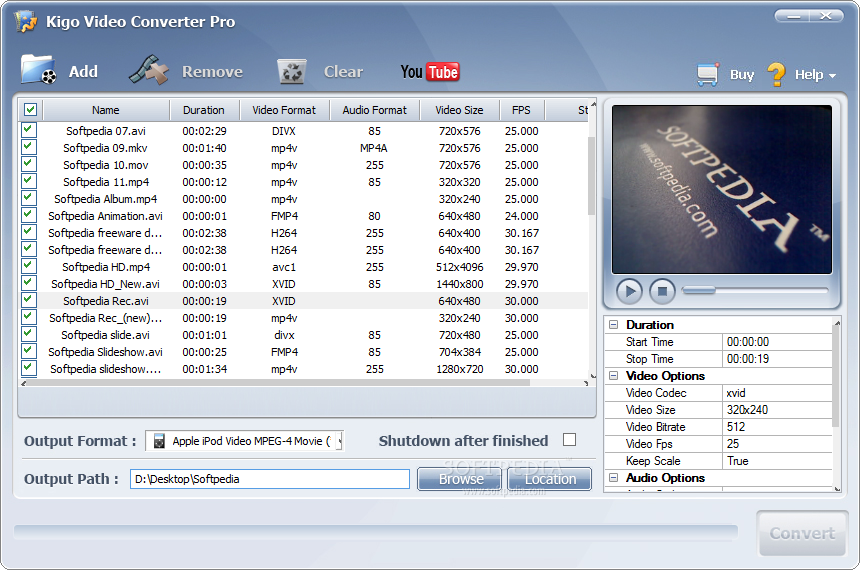Click the Clear label
The height and width of the screenshot is (570, 860).
pos(343,72)
